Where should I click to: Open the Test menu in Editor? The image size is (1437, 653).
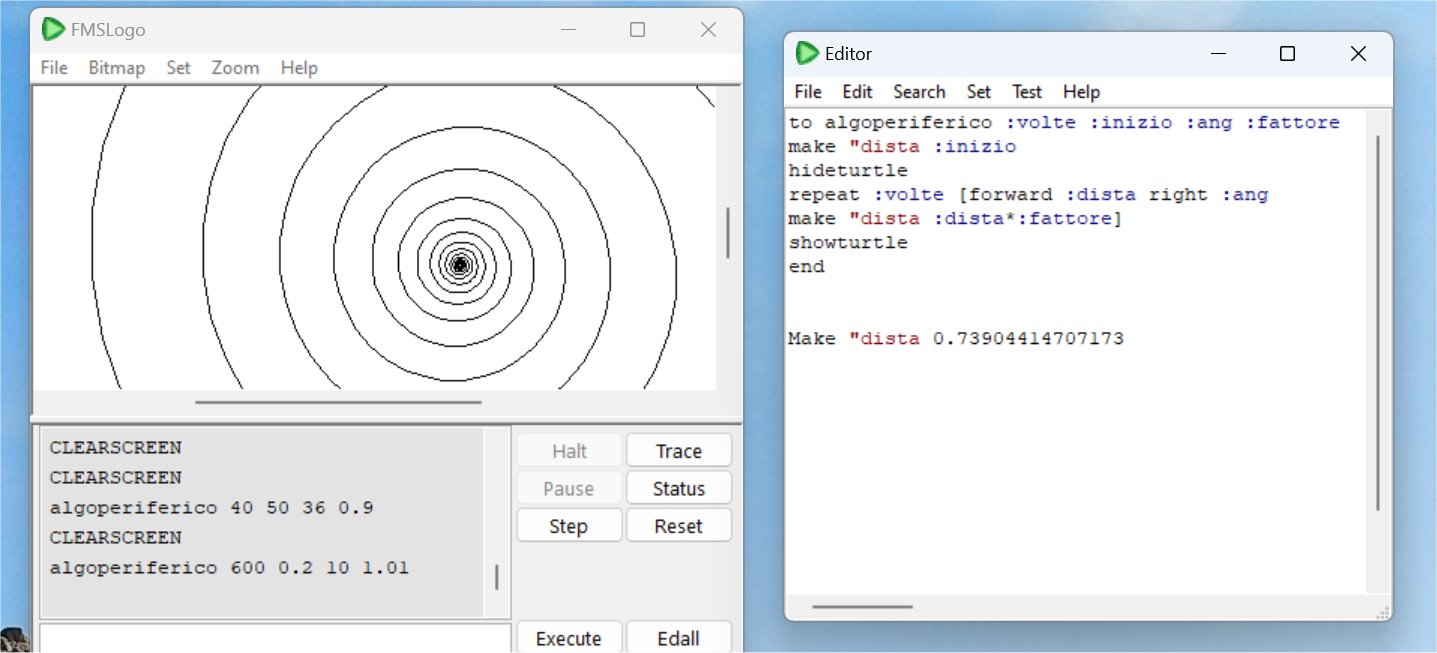1027,92
